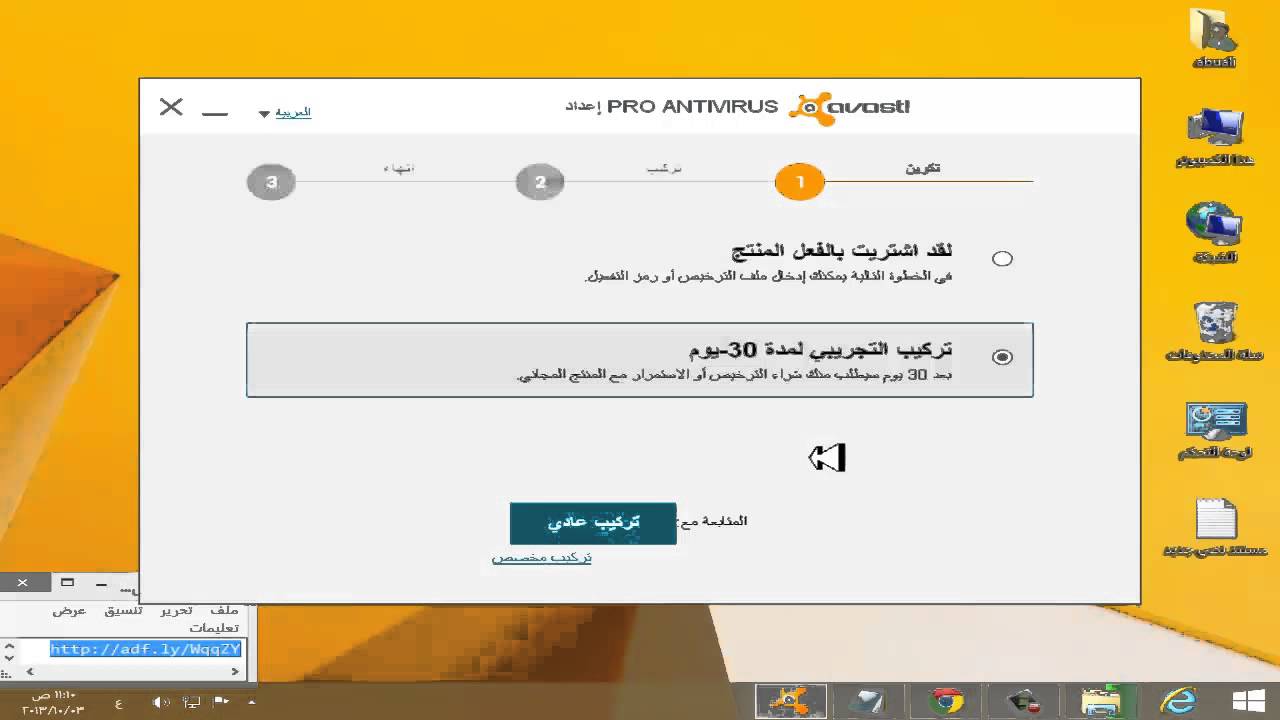The image size is (1280, 720).
Task: Click the volume speaker tray icon
Action: (x=160, y=702)
